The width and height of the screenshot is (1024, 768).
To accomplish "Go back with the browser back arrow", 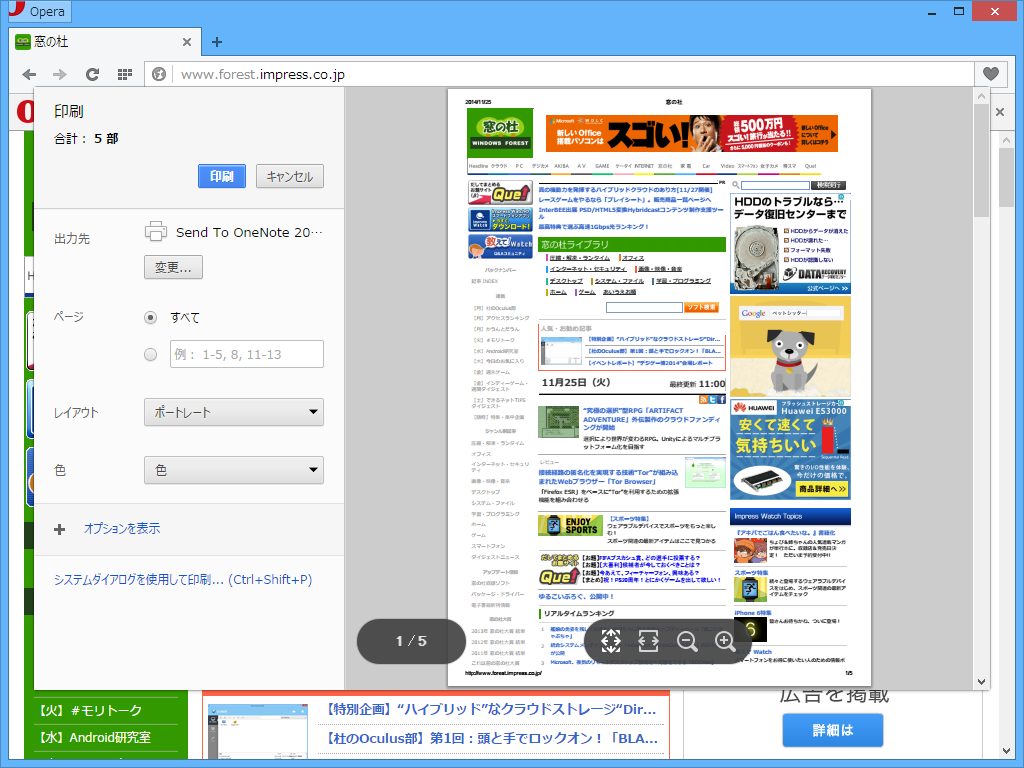I will point(29,74).
